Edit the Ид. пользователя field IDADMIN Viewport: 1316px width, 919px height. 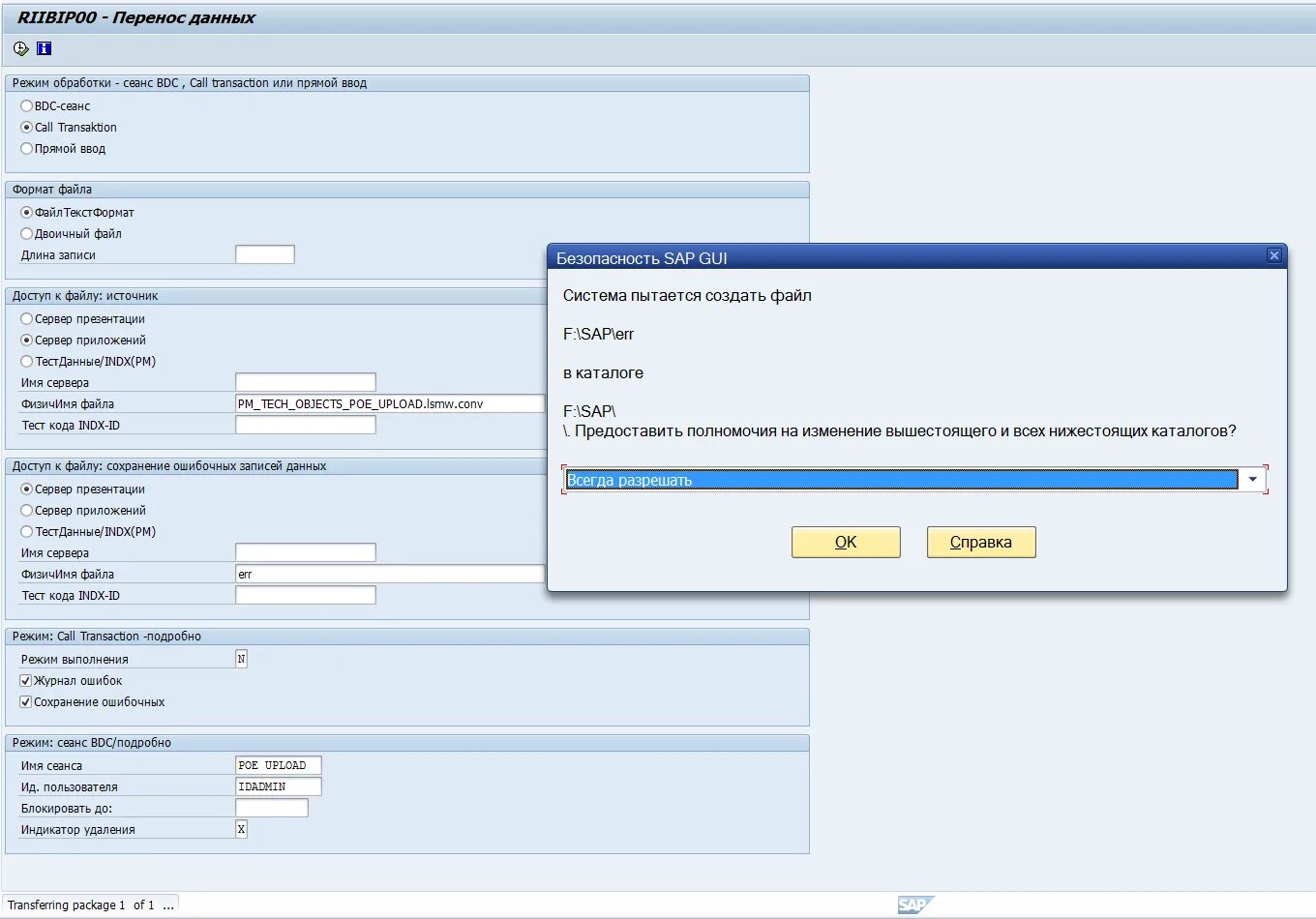pos(279,786)
